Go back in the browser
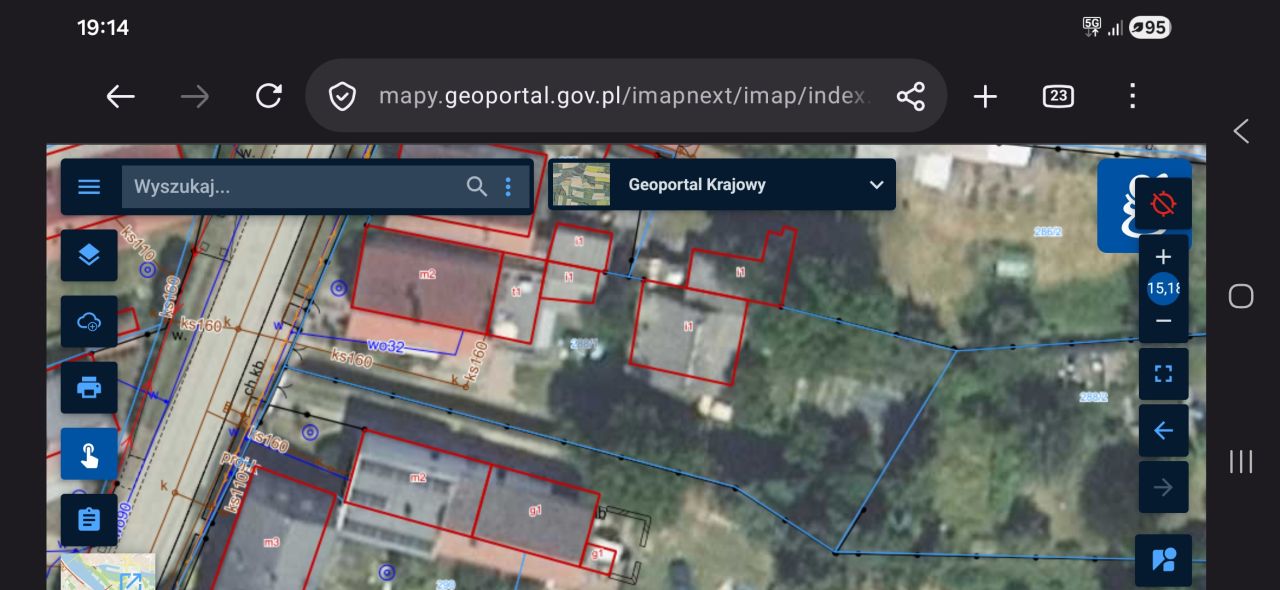The image size is (1280, 590). click(x=121, y=96)
